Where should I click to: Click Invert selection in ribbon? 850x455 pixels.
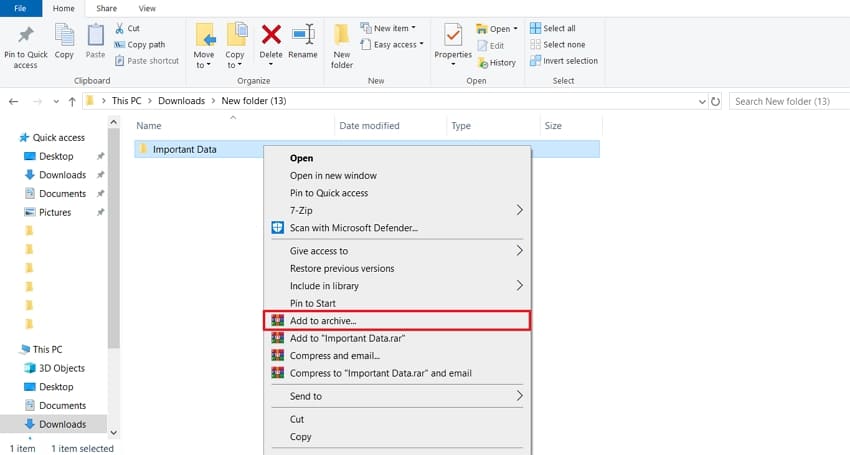[564, 61]
